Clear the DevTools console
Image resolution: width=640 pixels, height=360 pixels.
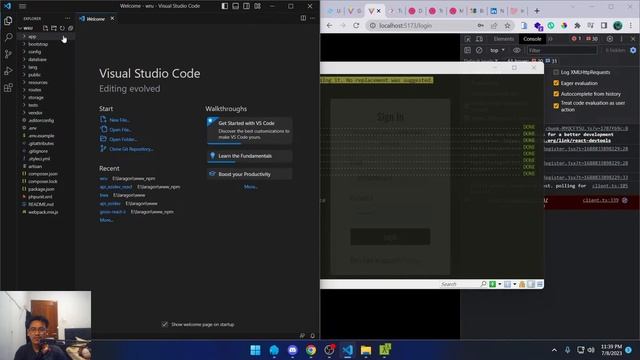479,50
